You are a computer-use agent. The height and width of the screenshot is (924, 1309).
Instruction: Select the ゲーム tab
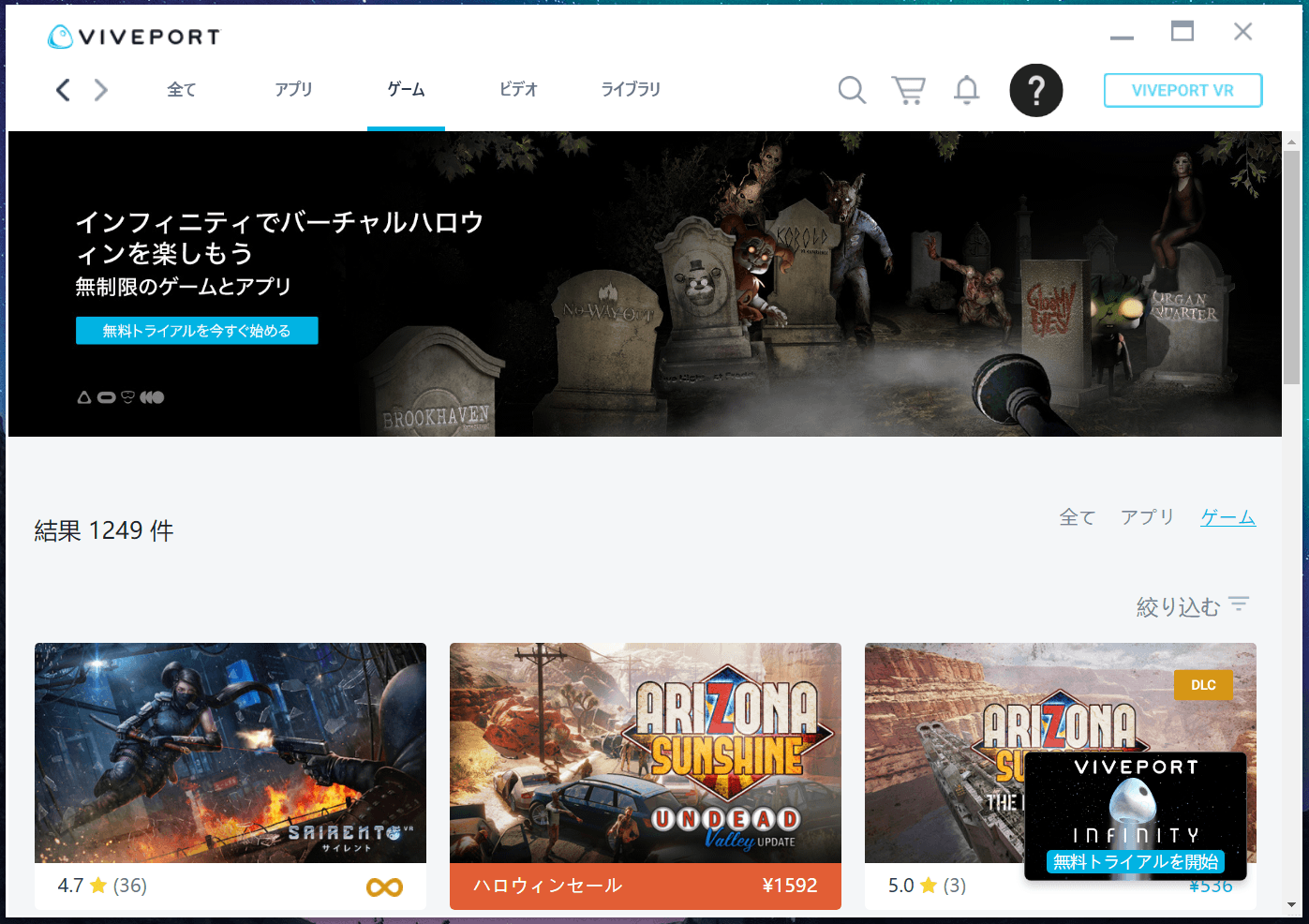(x=406, y=89)
